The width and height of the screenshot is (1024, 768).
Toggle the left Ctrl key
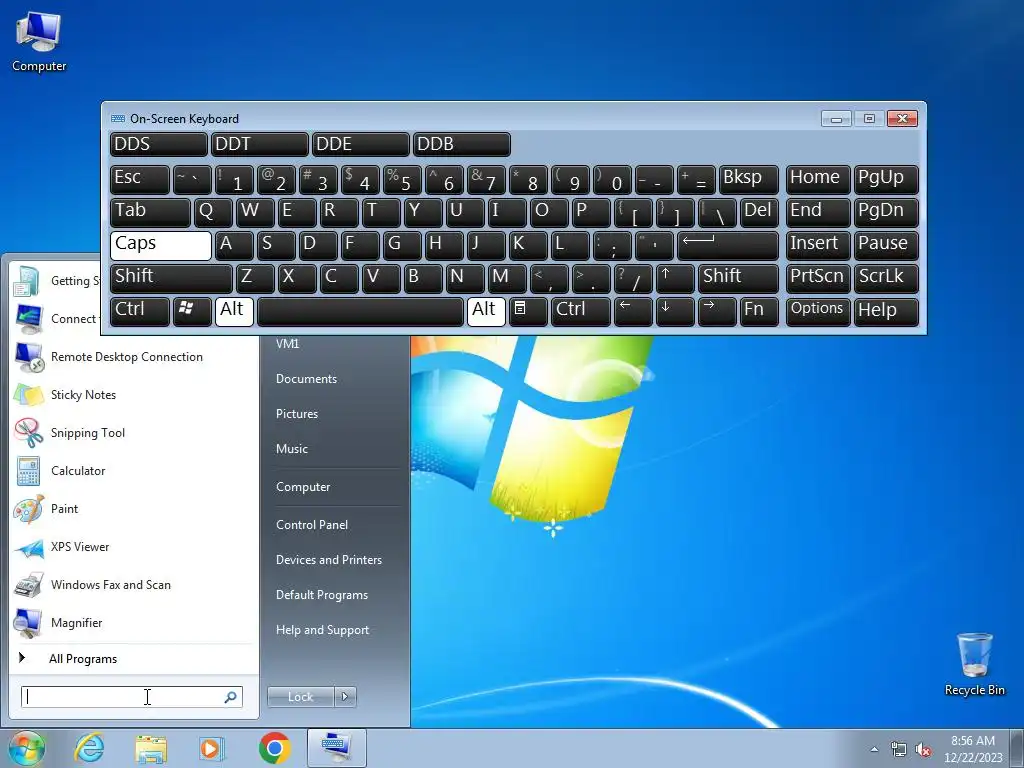tap(140, 312)
